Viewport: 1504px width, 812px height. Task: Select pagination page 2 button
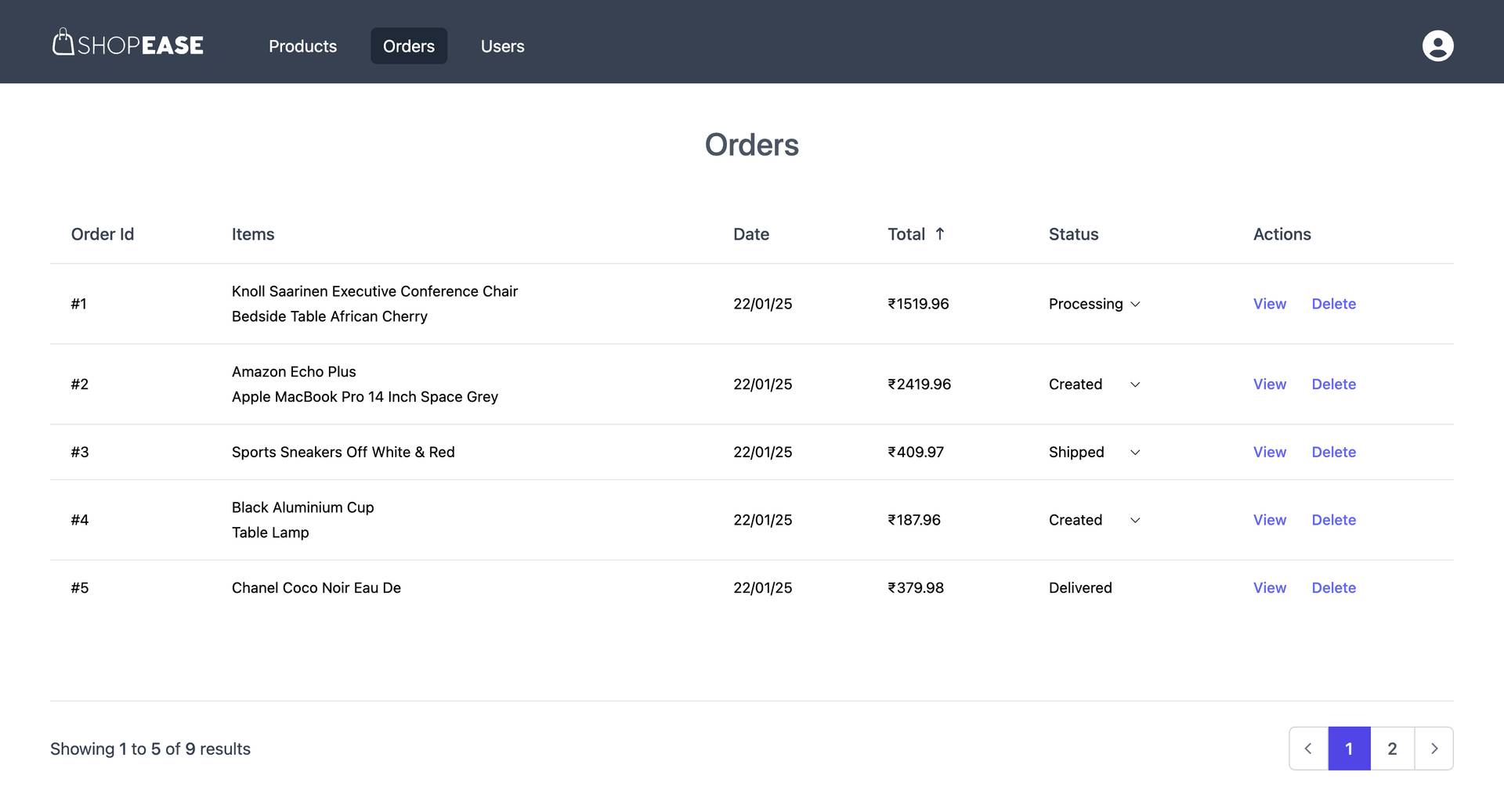click(1392, 749)
